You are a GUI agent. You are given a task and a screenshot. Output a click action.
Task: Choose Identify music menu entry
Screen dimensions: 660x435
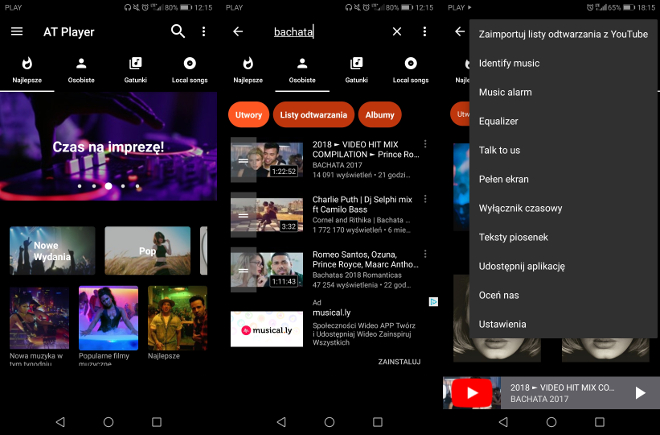point(509,63)
